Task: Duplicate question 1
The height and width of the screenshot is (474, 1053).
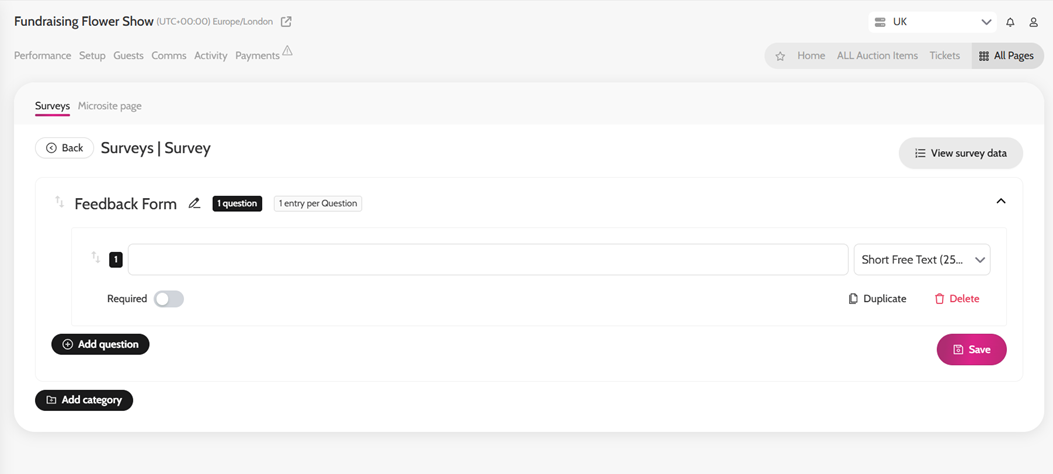Action: tap(877, 299)
